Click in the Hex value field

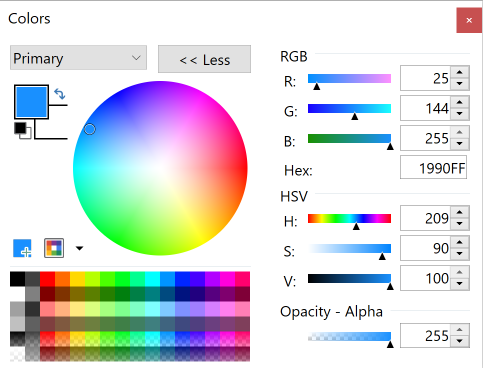click(x=433, y=167)
